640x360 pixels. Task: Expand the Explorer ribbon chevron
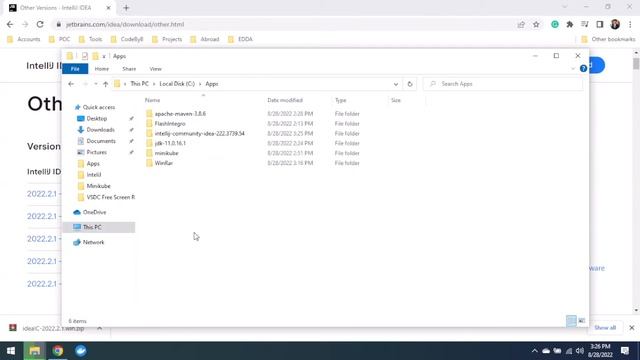coord(573,69)
